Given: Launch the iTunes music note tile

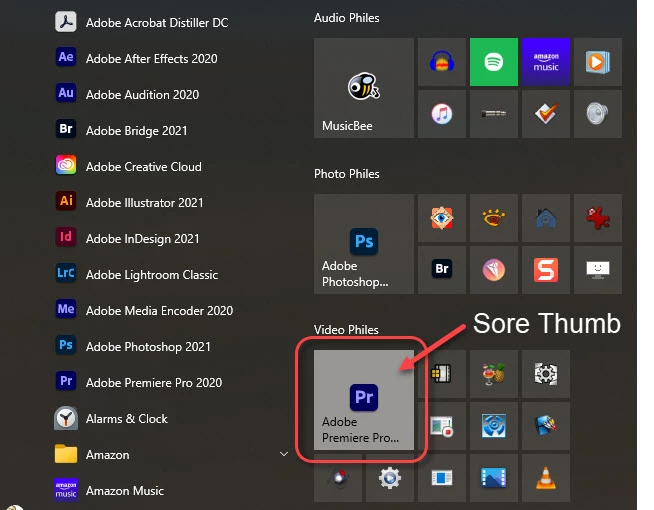Looking at the screenshot, I should coord(442,114).
